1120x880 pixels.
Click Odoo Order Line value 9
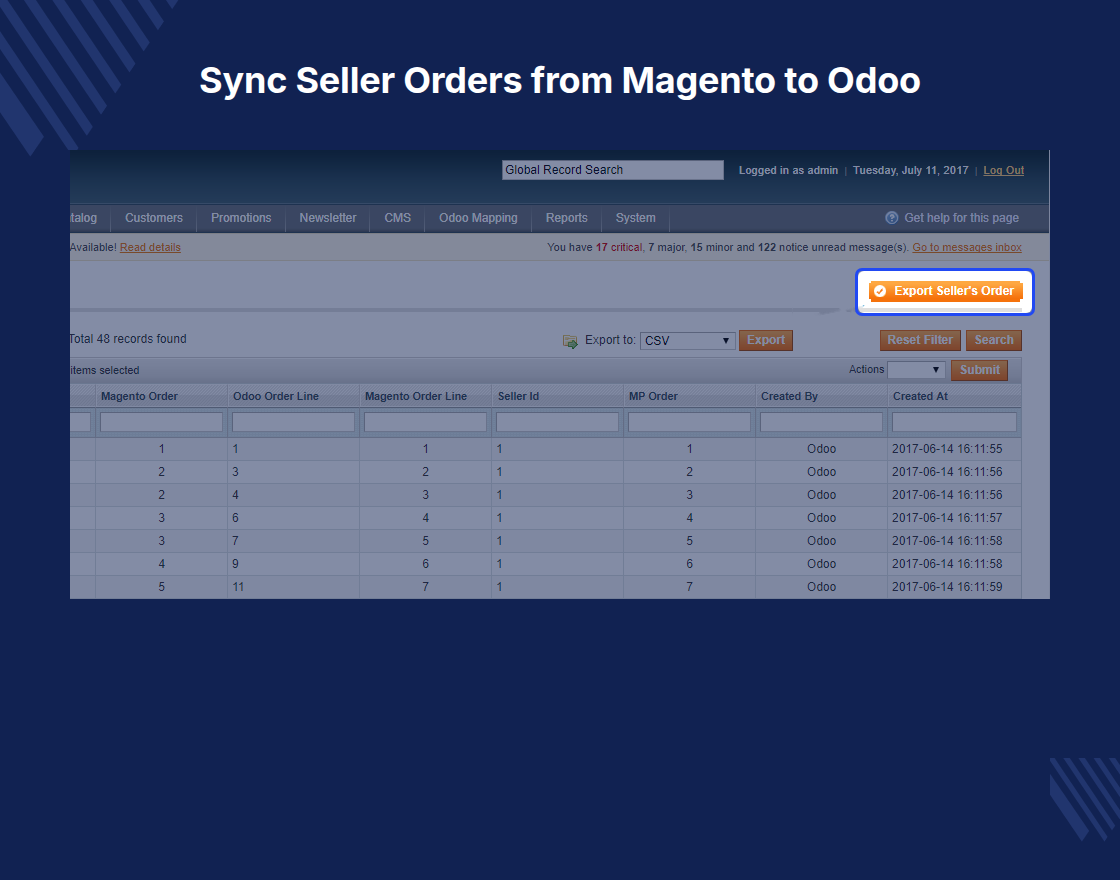(235, 564)
